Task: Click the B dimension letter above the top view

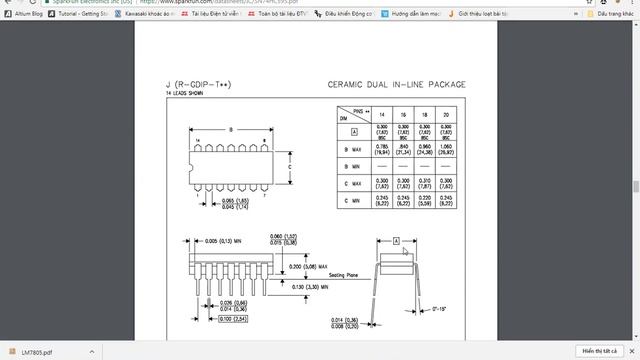Action: pyautogui.click(x=231, y=130)
